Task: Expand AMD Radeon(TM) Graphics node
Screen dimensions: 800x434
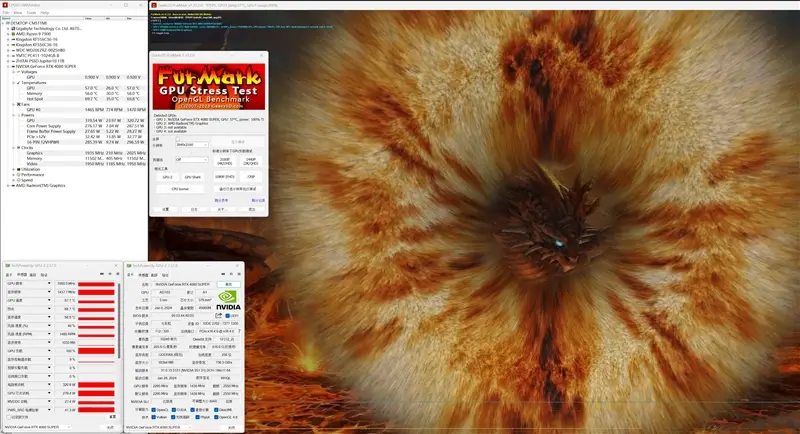Action: tap(8, 186)
